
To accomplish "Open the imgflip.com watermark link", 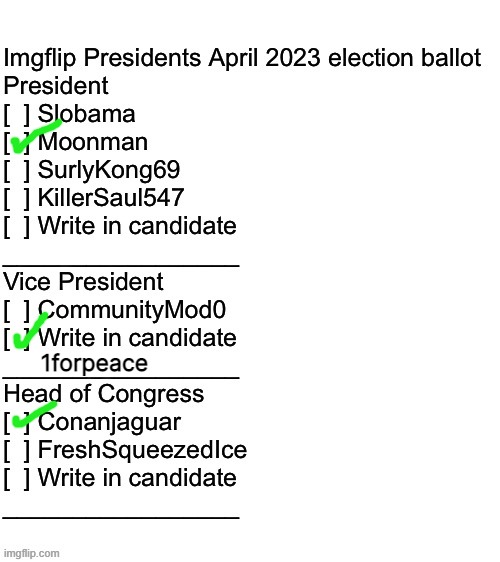I will click(x=31, y=553).
